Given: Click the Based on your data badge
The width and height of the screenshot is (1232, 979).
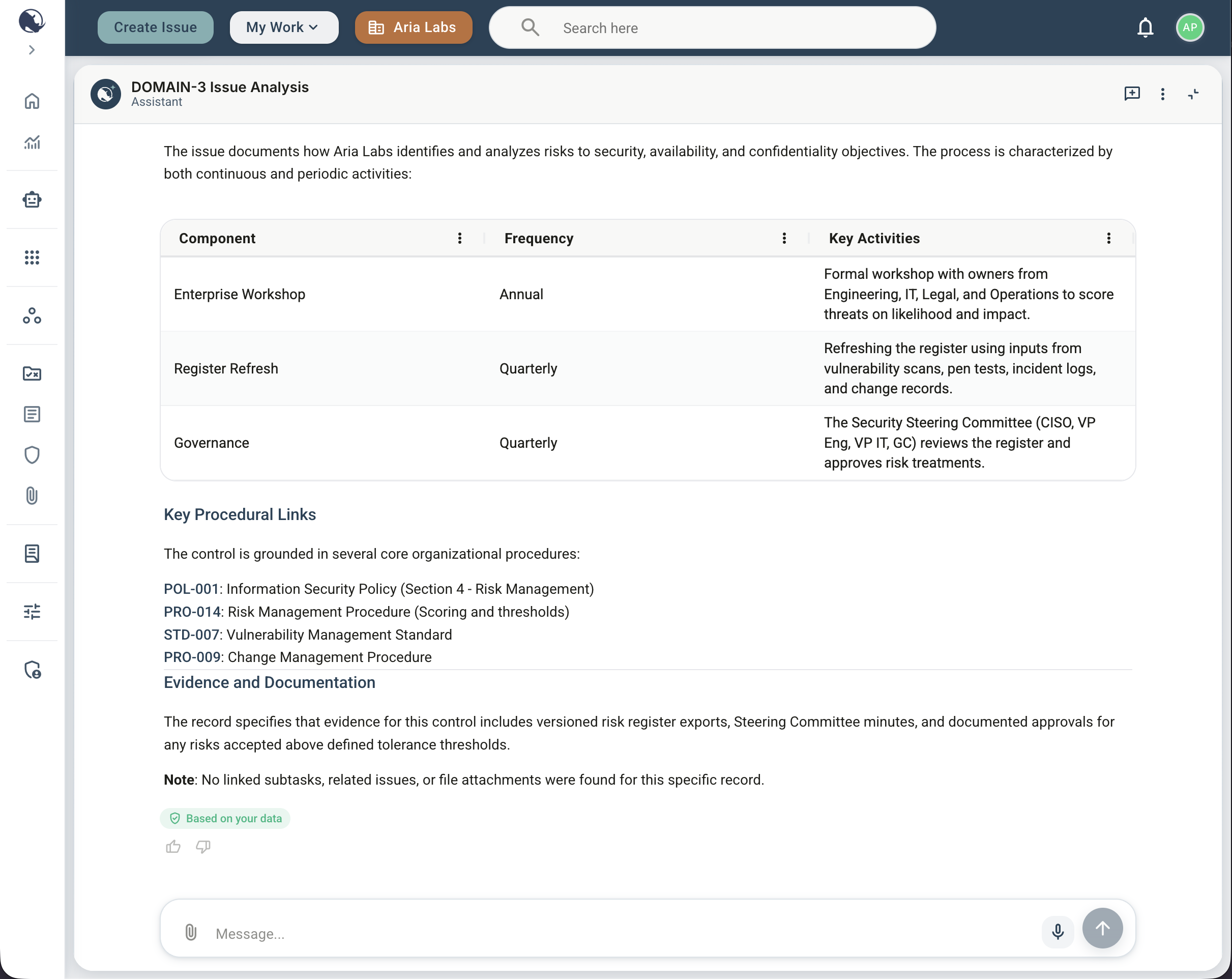Looking at the screenshot, I should point(225,818).
